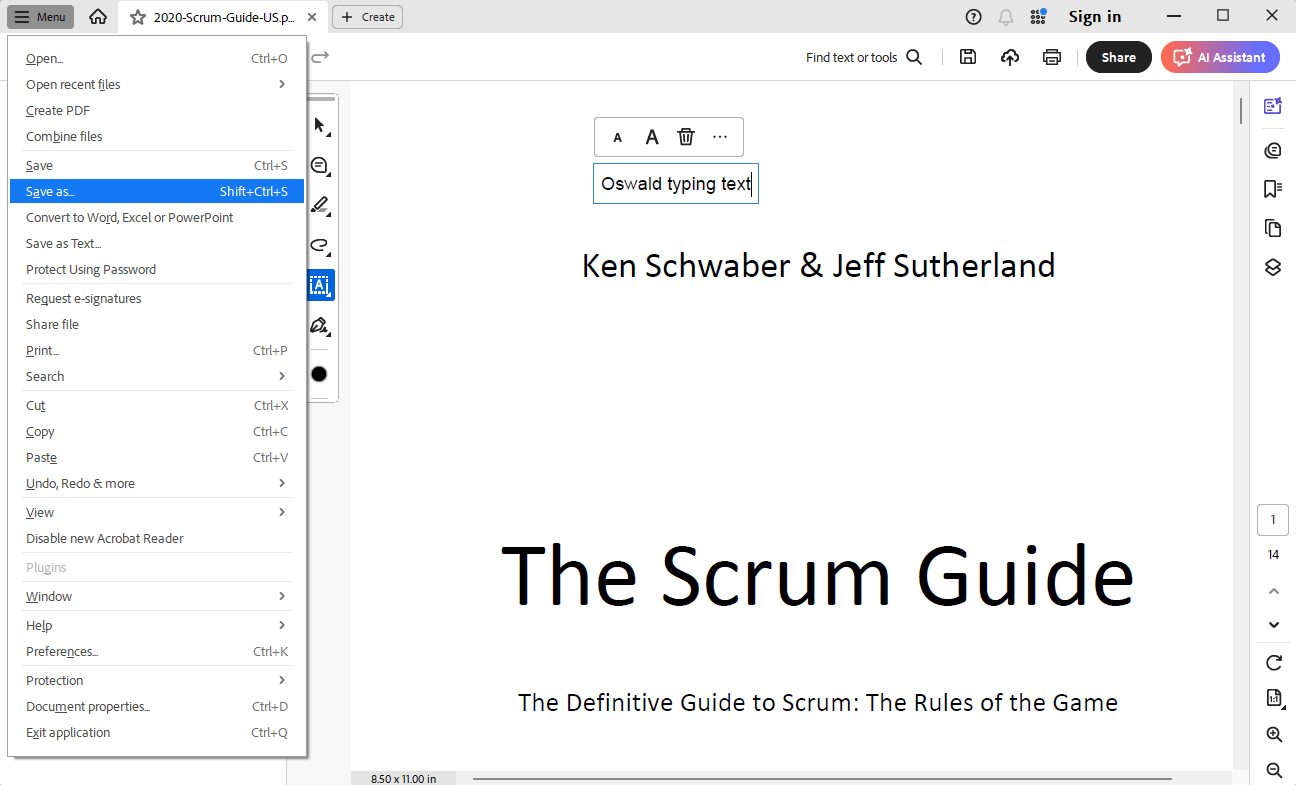The image size is (1296, 785).
Task: Choose Save as Text... menu item
Action: tap(157, 244)
